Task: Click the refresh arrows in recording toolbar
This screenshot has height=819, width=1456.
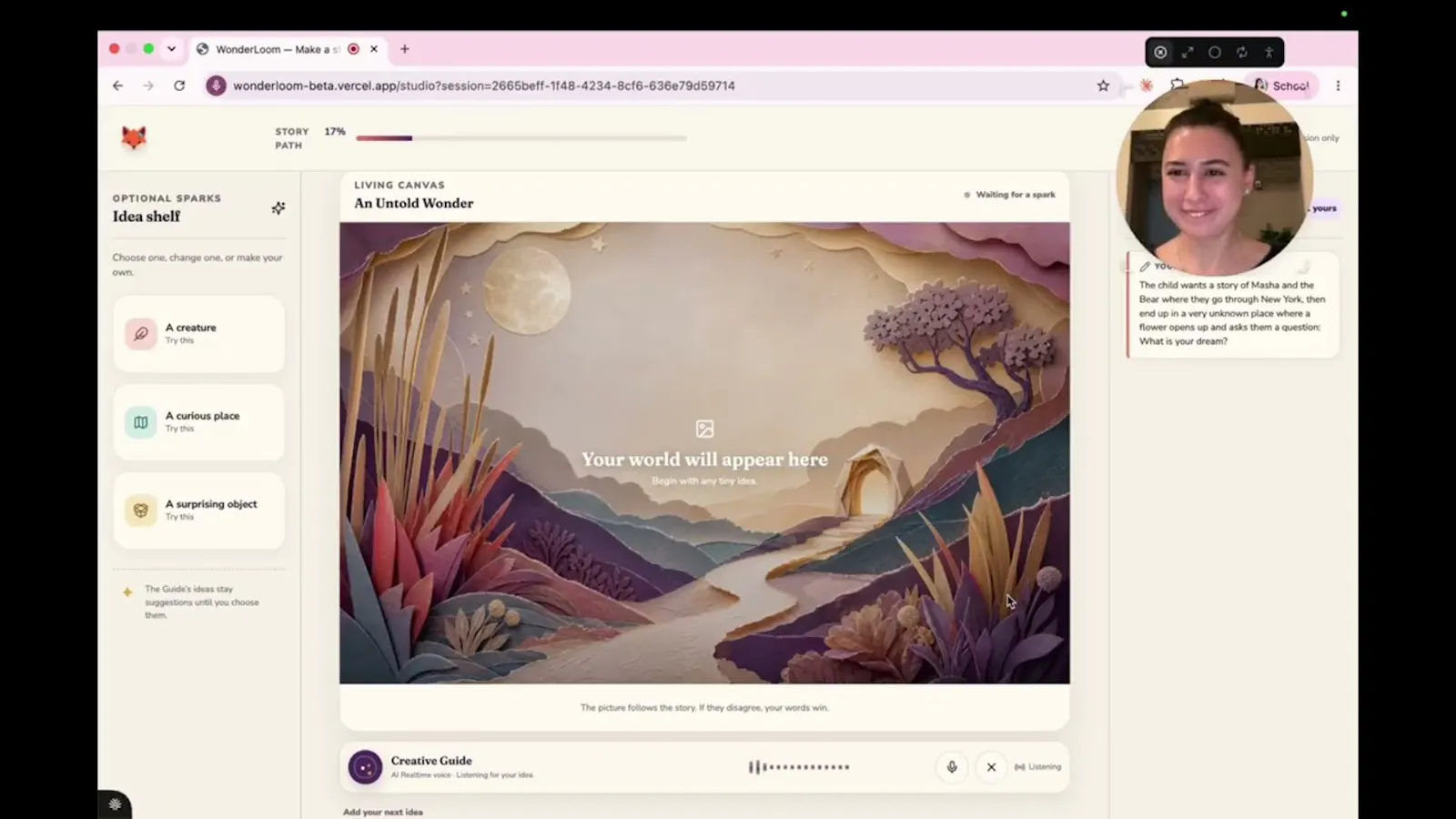Action: pyautogui.click(x=1242, y=53)
